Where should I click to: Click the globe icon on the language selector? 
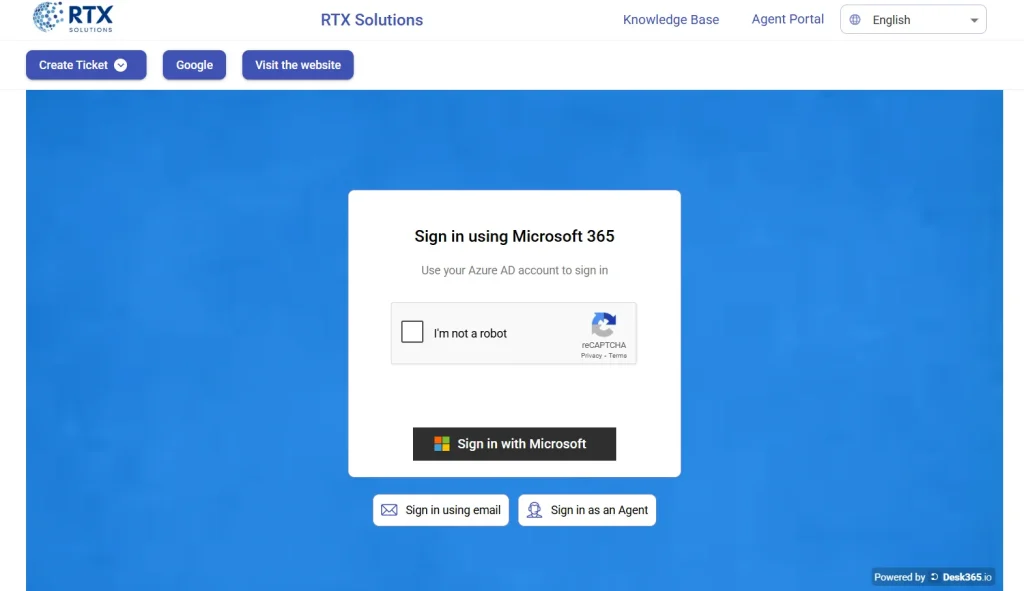854,19
